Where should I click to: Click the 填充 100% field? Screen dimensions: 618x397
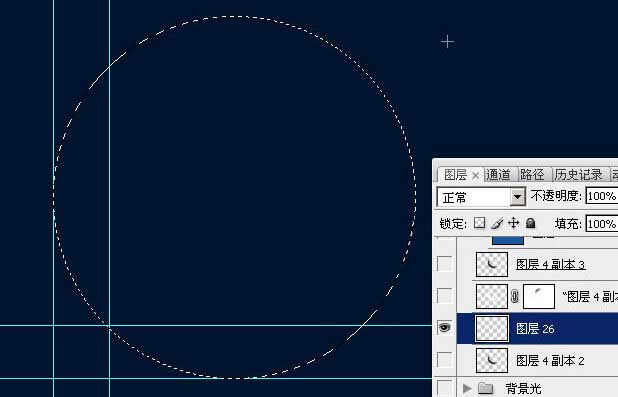click(601, 224)
